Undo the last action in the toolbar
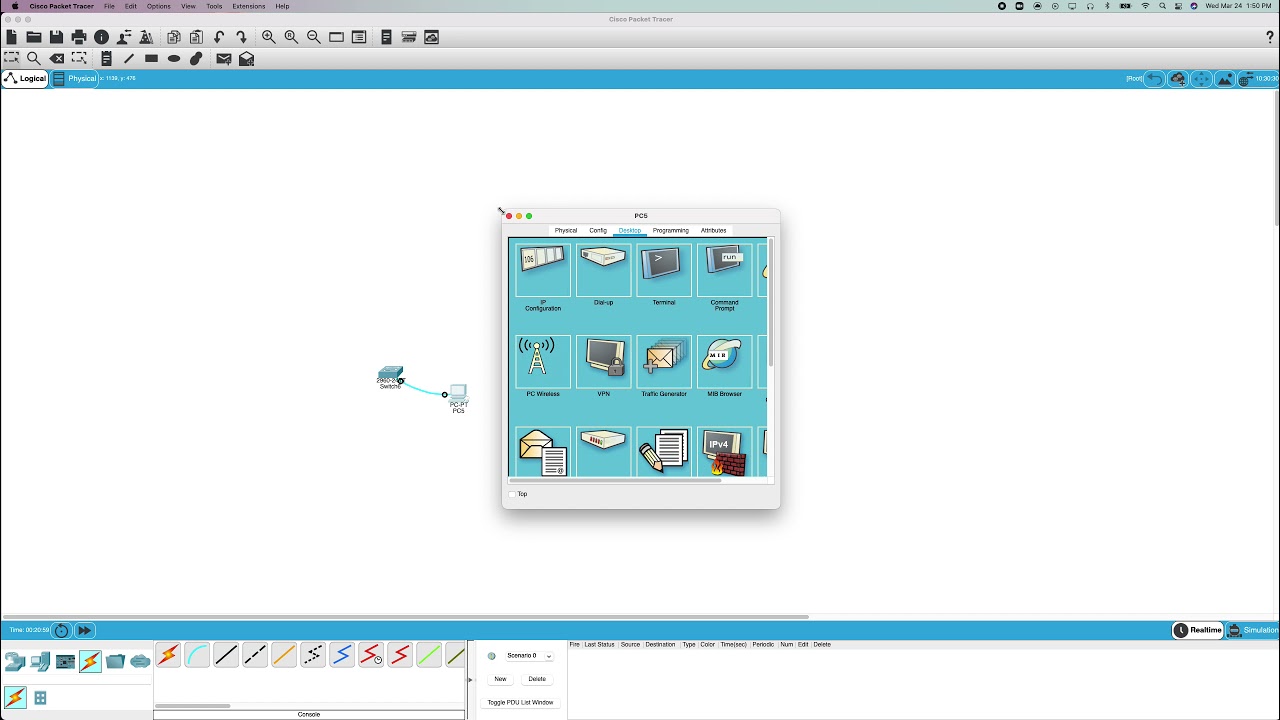This screenshot has width=1280, height=720. 219,37
